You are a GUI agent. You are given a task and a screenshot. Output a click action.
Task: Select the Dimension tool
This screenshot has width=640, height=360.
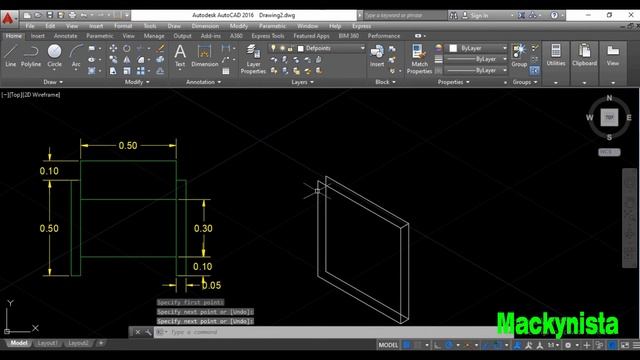204,56
